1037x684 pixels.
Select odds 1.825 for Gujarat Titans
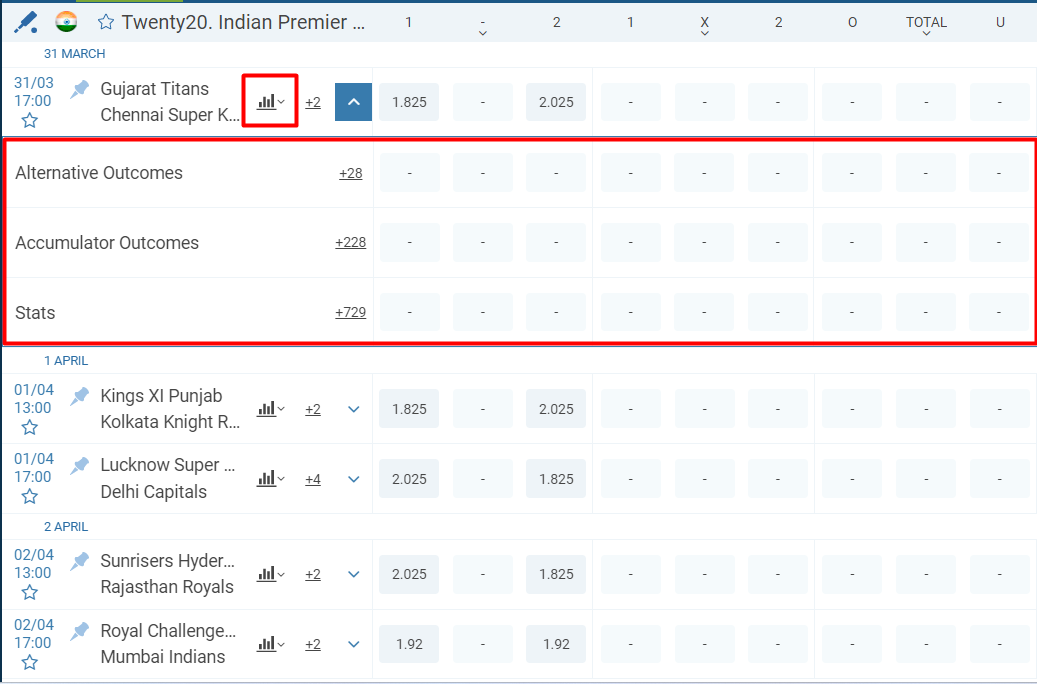409,102
